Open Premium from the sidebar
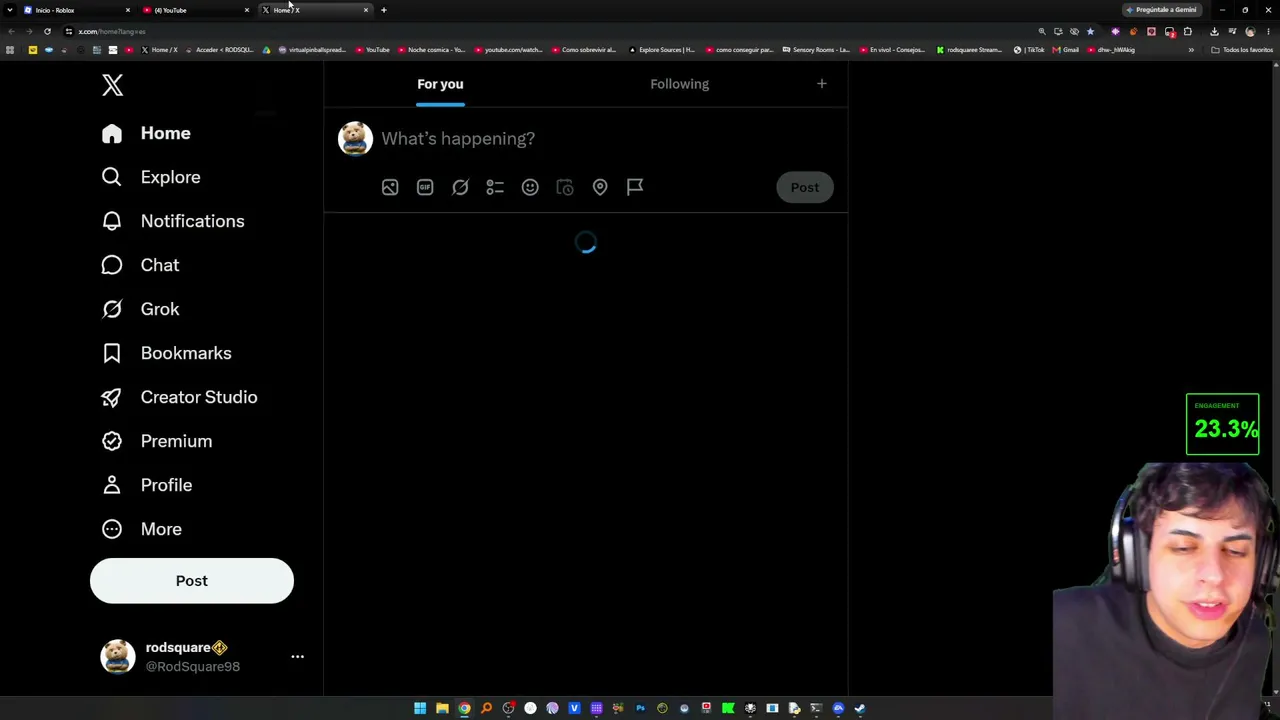 point(157,441)
